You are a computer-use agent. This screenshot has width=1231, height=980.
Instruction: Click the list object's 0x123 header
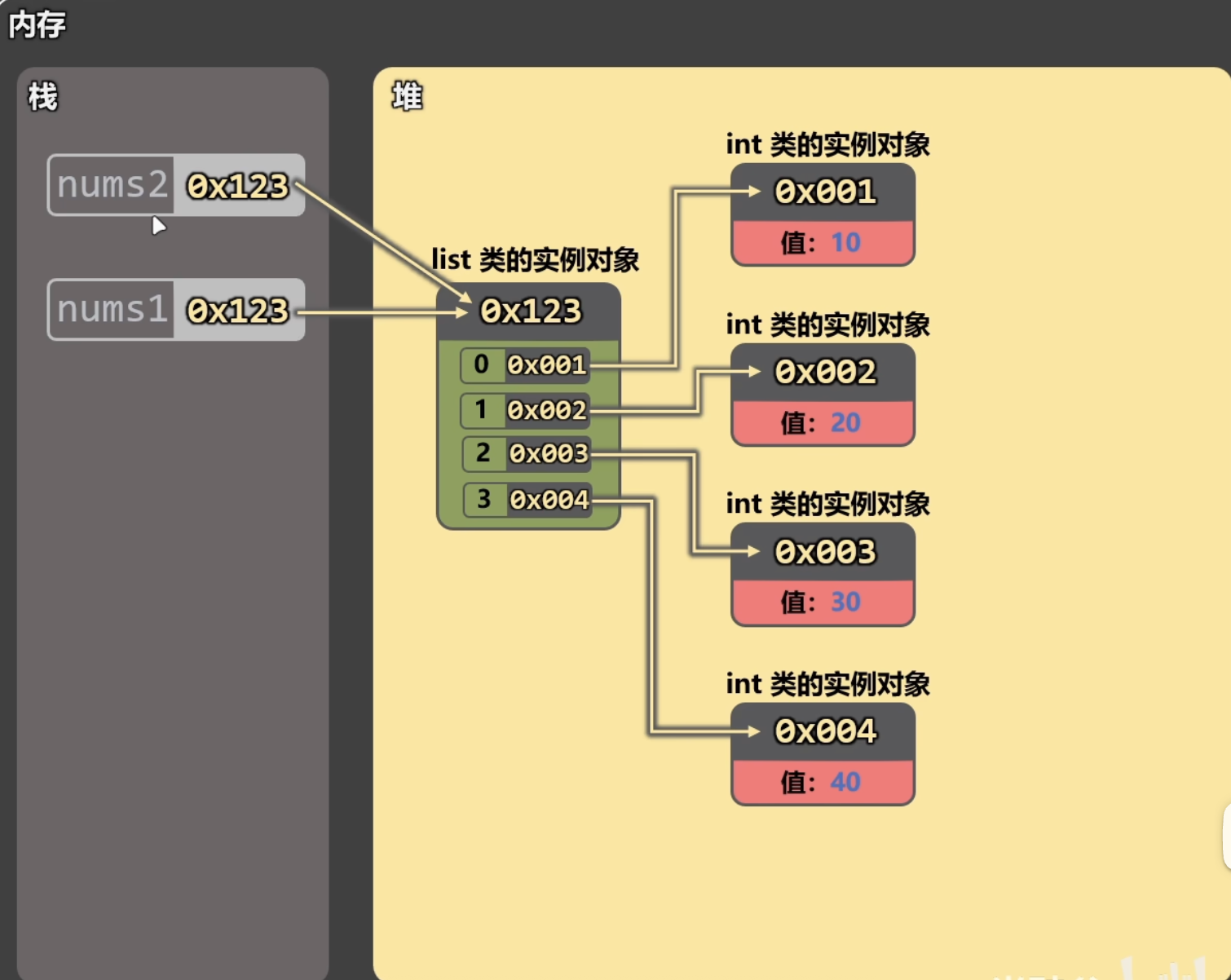530,311
